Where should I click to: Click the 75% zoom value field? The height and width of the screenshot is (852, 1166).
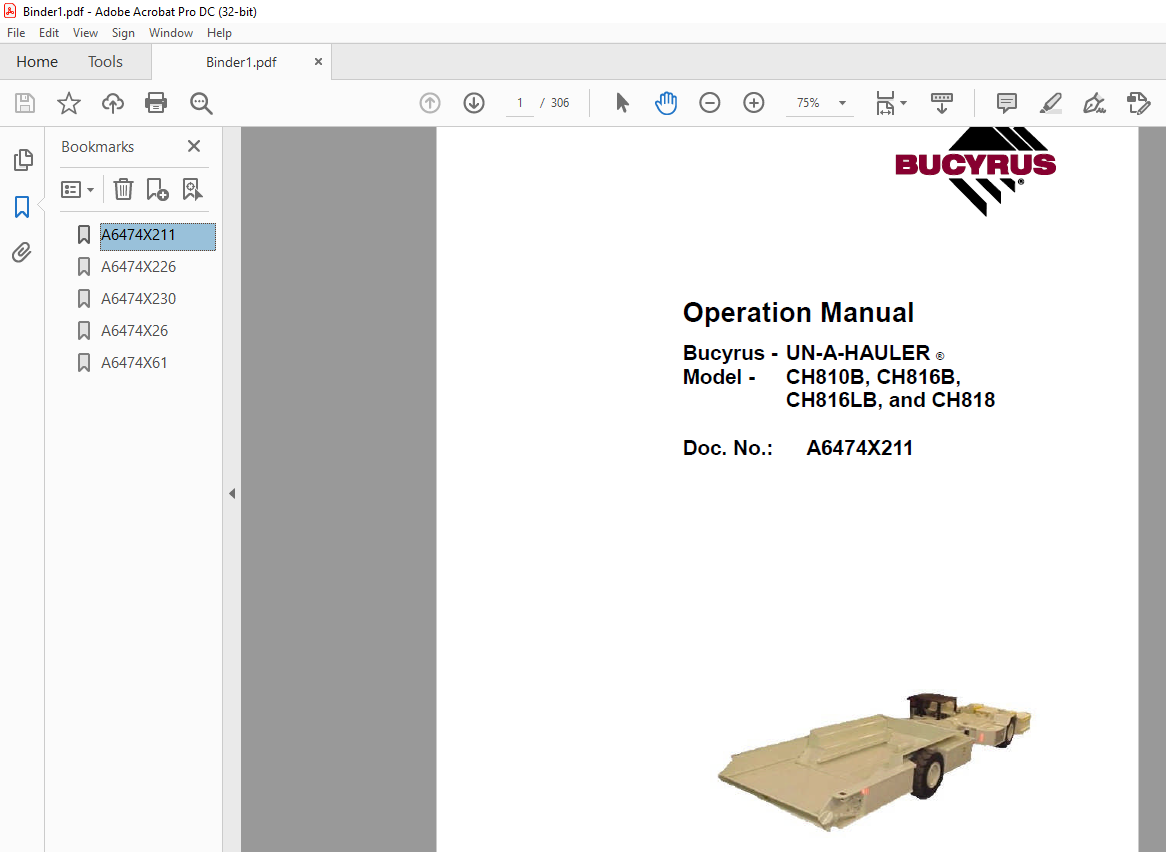[808, 103]
